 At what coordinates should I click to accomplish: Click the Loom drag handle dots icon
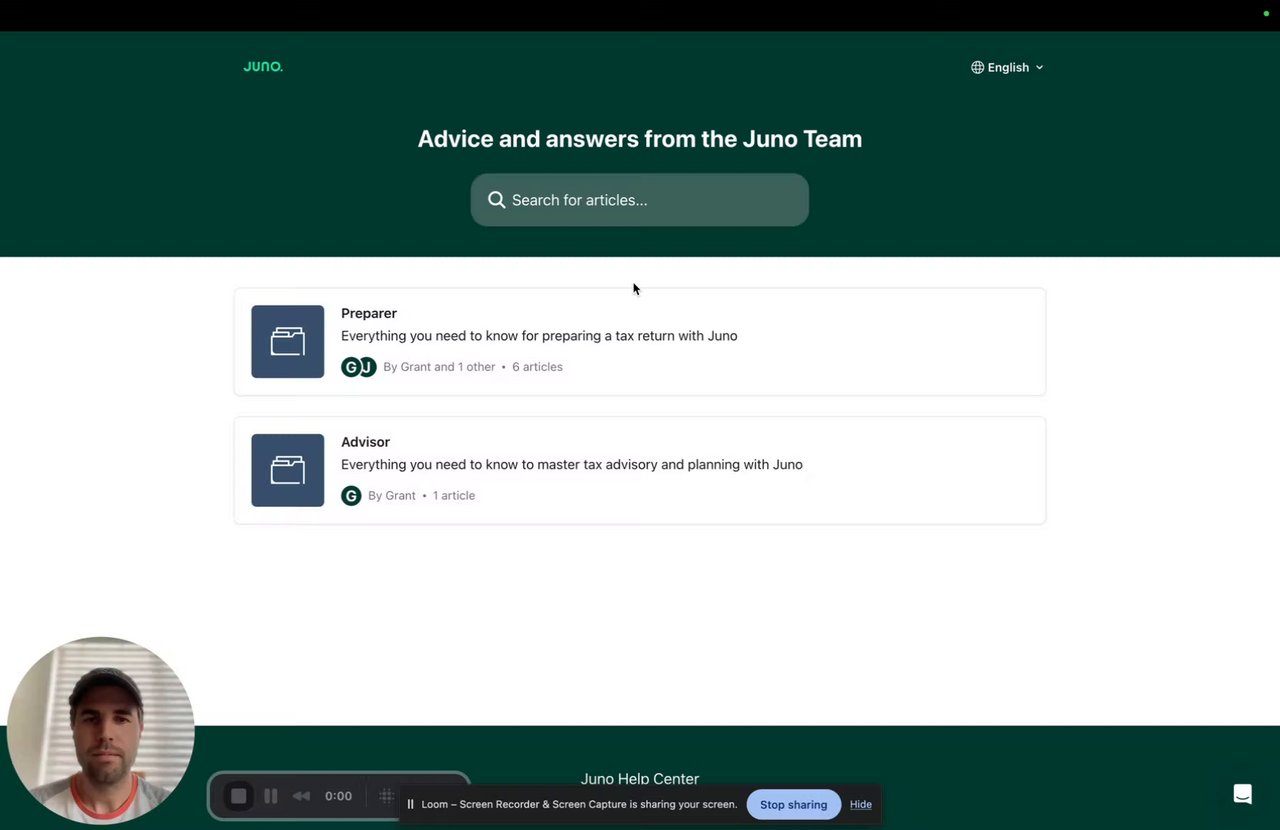click(x=386, y=796)
